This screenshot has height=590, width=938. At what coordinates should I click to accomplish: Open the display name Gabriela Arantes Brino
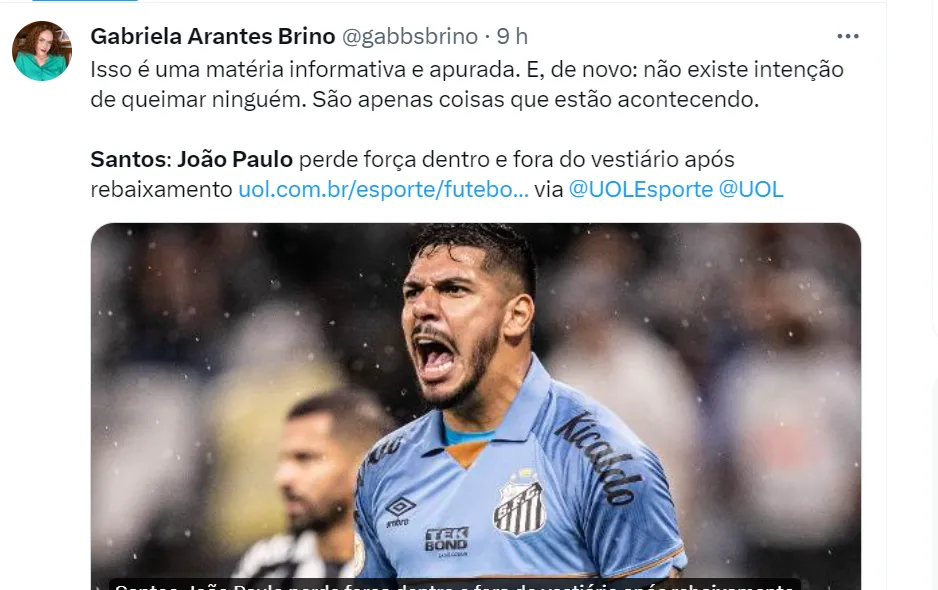click(x=213, y=37)
